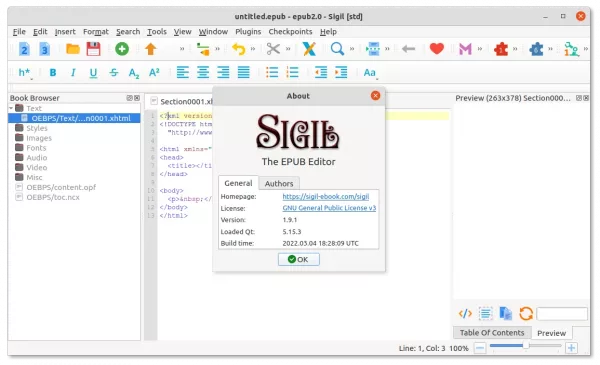Align text left
The width and height of the screenshot is (600, 365).
pyautogui.click(x=183, y=72)
